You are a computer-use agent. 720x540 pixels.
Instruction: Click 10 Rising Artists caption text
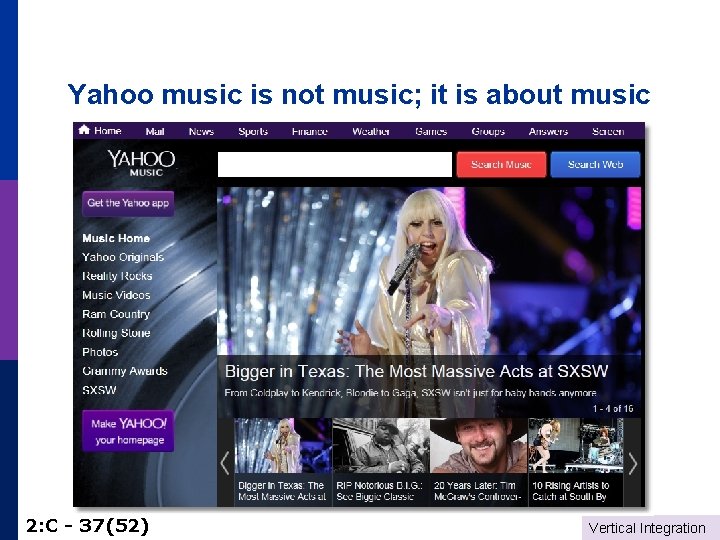tap(571, 491)
